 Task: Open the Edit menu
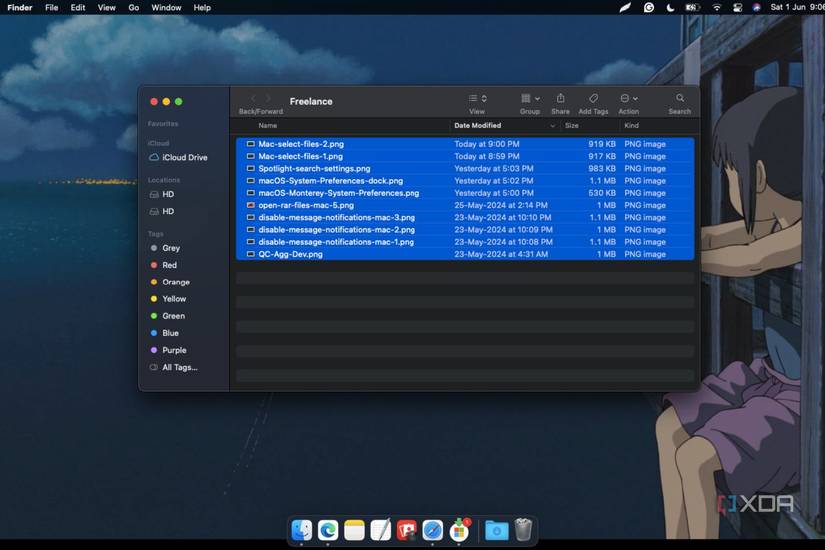pos(78,7)
